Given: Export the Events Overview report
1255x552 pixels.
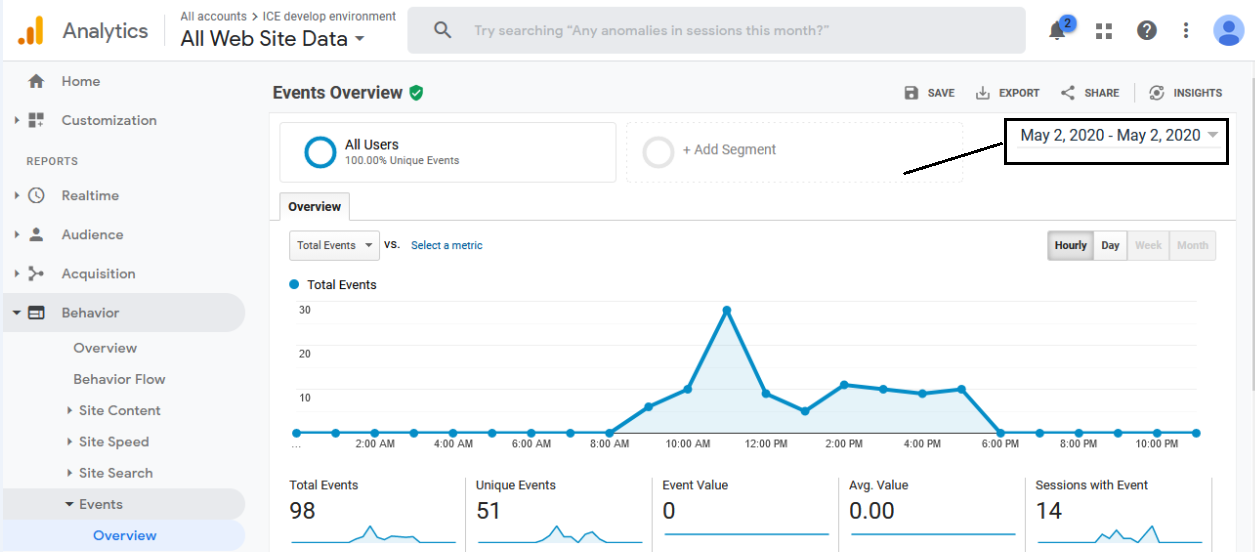Looking at the screenshot, I should [x=1008, y=93].
